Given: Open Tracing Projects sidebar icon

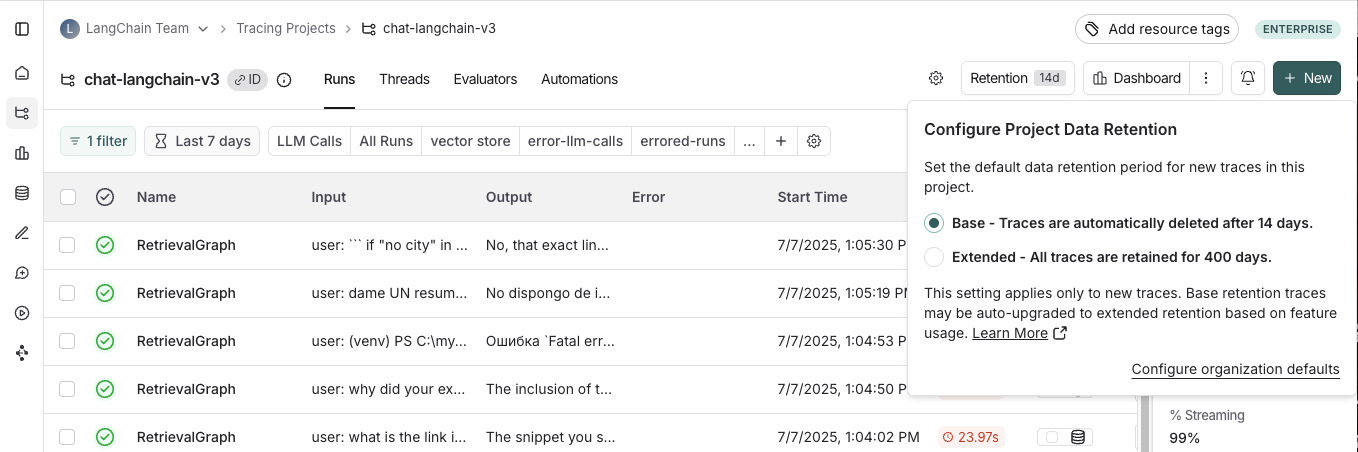Looking at the screenshot, I should 22,113.
